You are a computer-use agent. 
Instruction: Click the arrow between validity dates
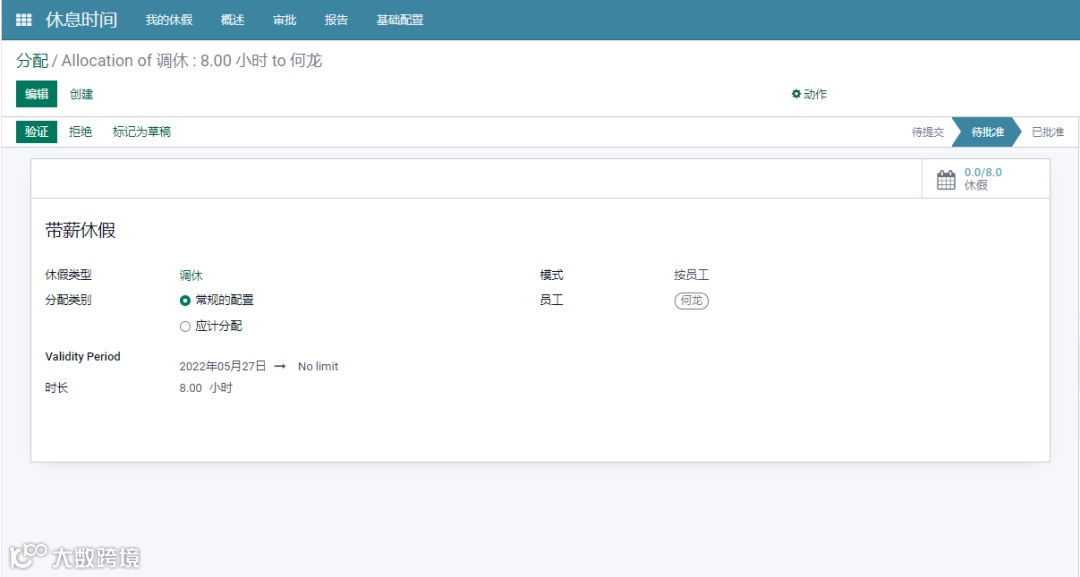[280, 366]
